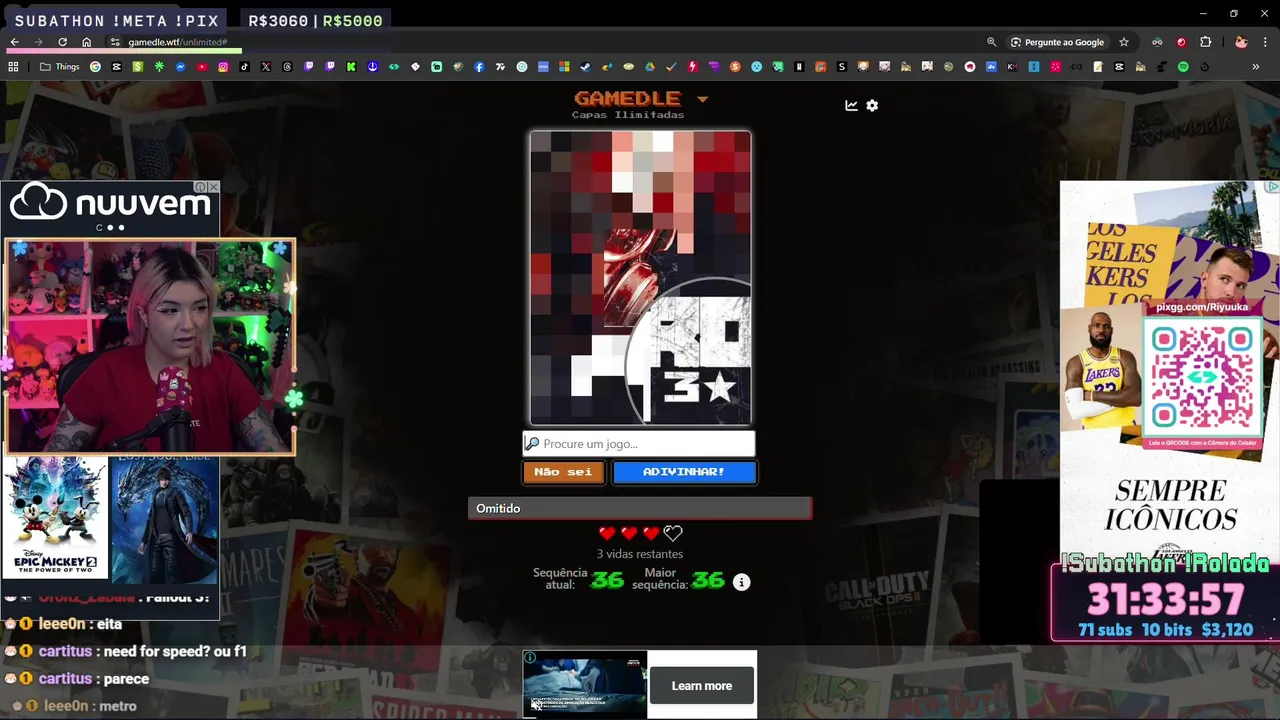The width and height of the screenshot is (1280, 720).
Task: Click the Nuuvem logo banner
Action: [x=110, y=203]
